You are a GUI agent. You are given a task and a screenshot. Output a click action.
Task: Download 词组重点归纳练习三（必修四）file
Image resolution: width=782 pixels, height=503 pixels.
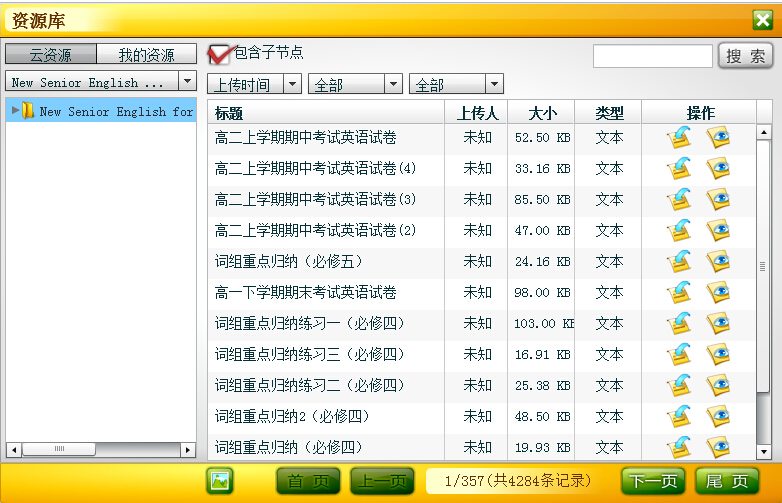pos(680,355)
